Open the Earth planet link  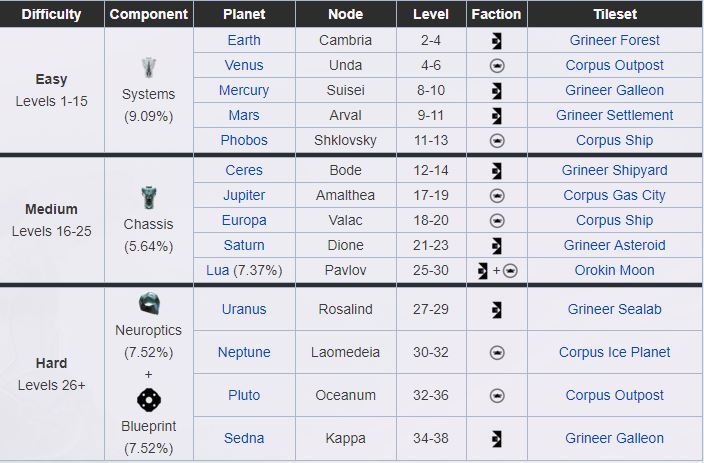(x=244, y=41)
